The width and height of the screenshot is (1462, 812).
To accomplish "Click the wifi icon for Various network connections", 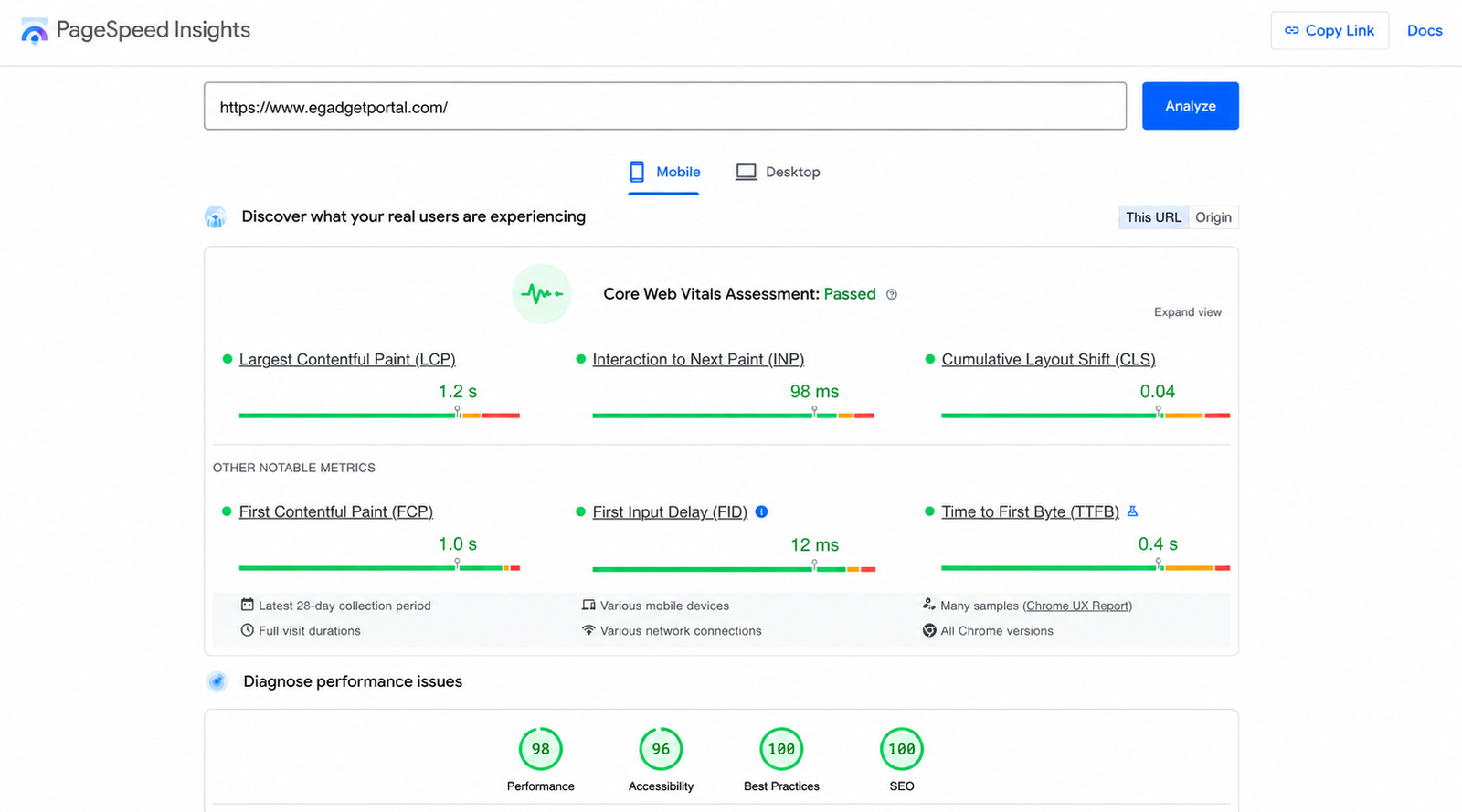I will (x=588, y=630).
